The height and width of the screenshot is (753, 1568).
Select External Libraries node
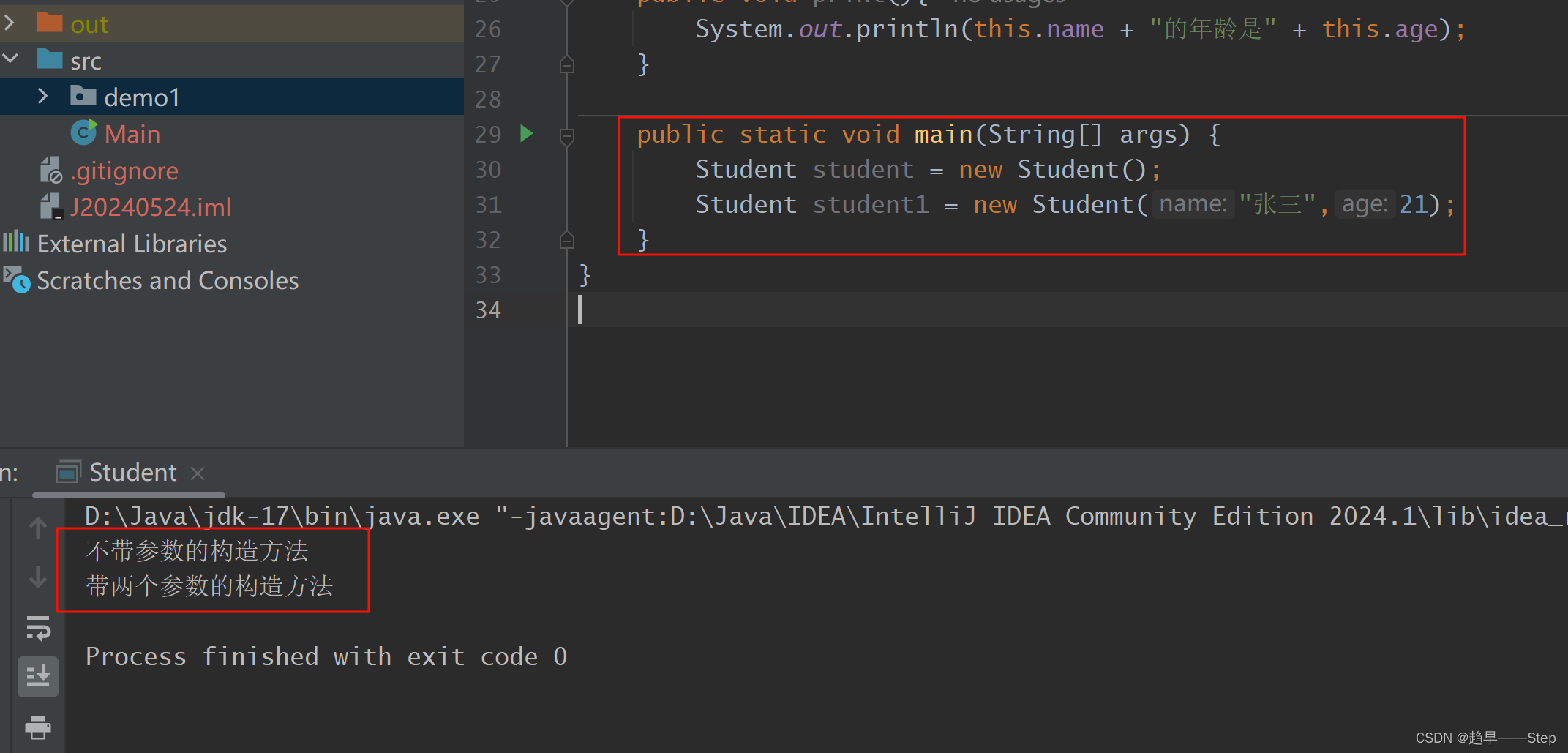pos(132,244)
